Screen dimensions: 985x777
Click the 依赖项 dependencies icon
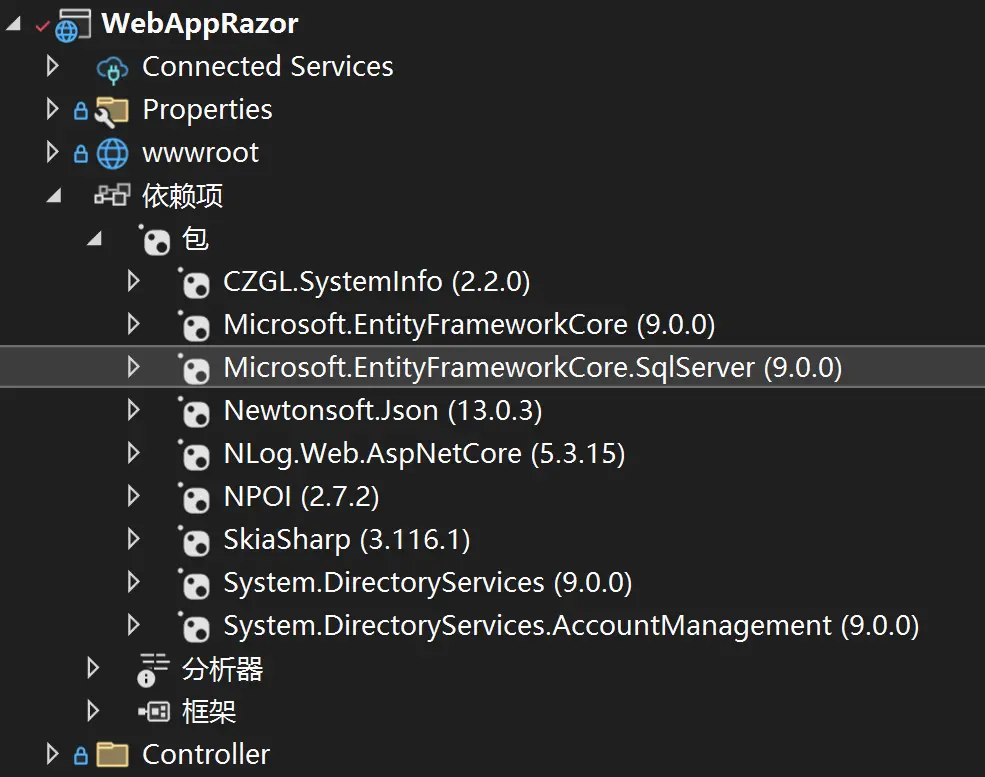[x=112, y=195]
